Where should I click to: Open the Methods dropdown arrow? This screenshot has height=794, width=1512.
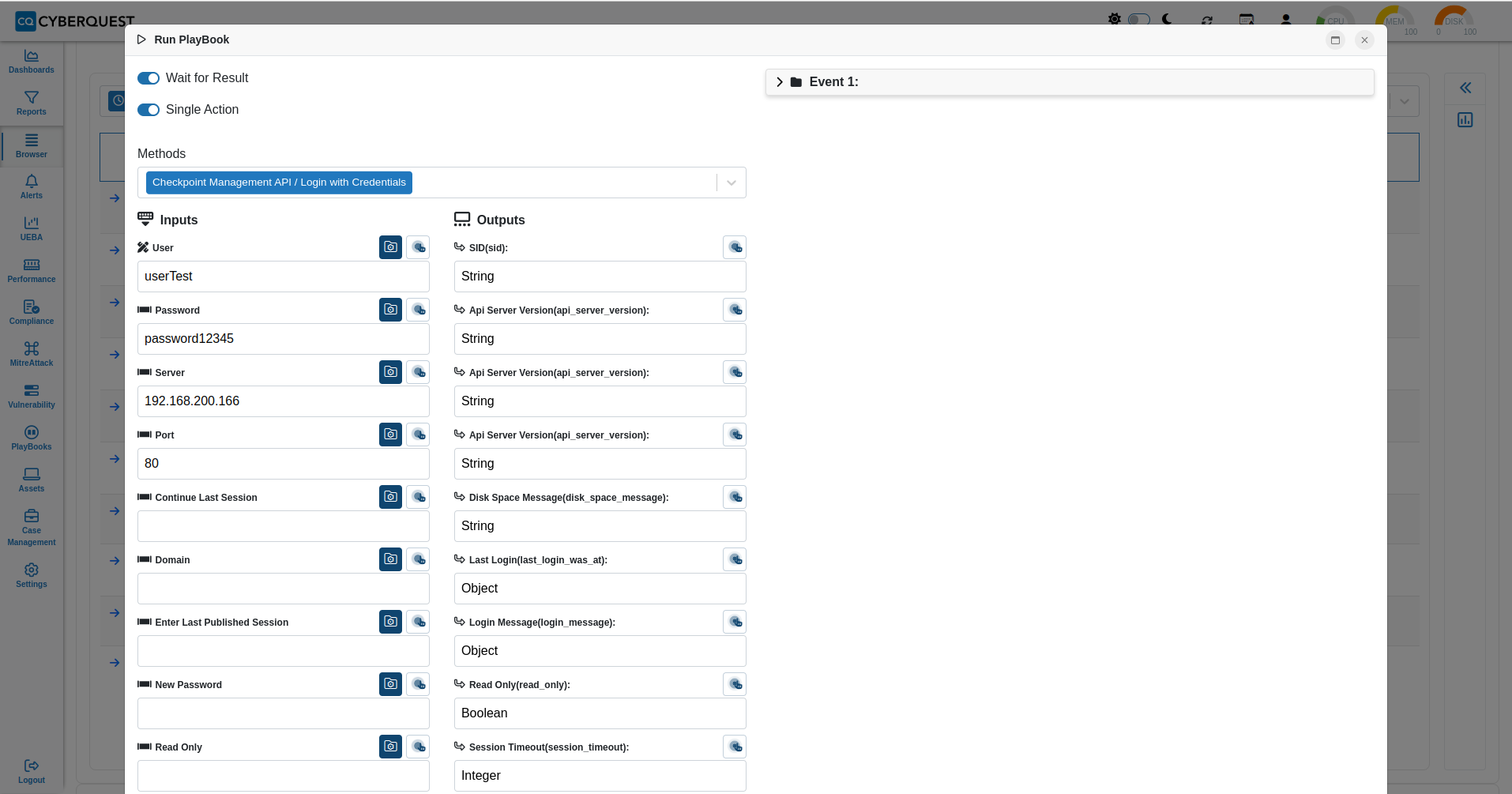pyautogui.click(x=732, y=183)
